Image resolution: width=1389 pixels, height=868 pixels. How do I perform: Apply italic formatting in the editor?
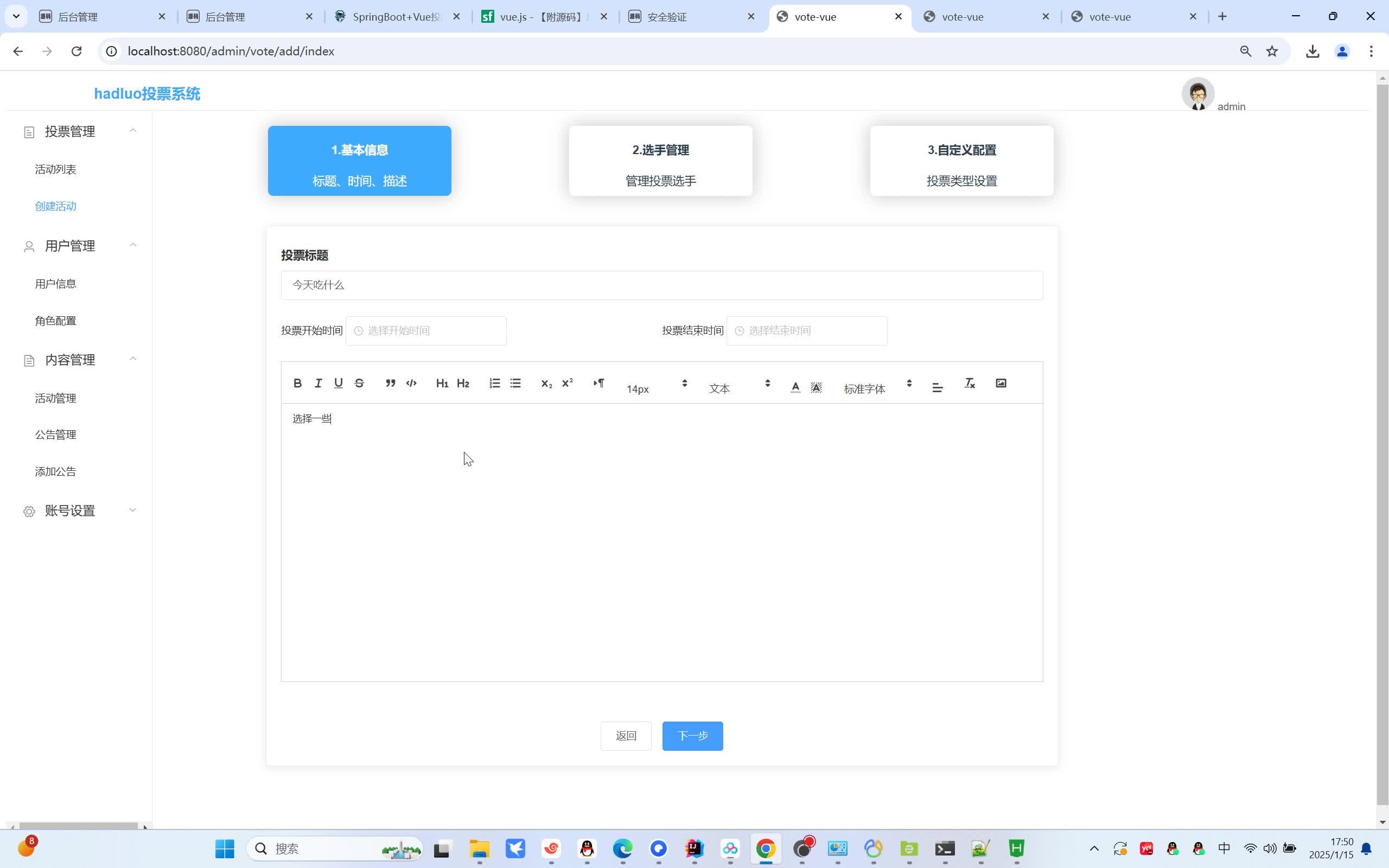tap(318, 383)
